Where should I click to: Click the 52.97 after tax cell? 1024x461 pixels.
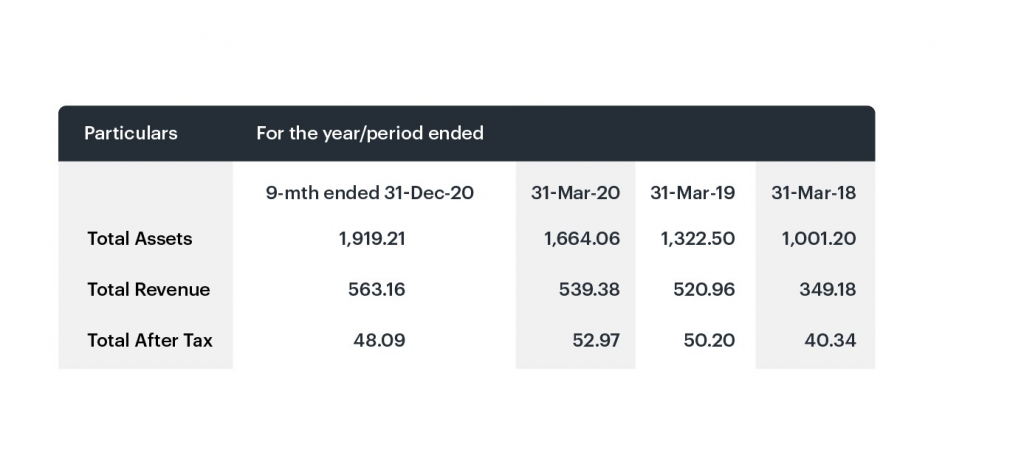coord(596,340)
